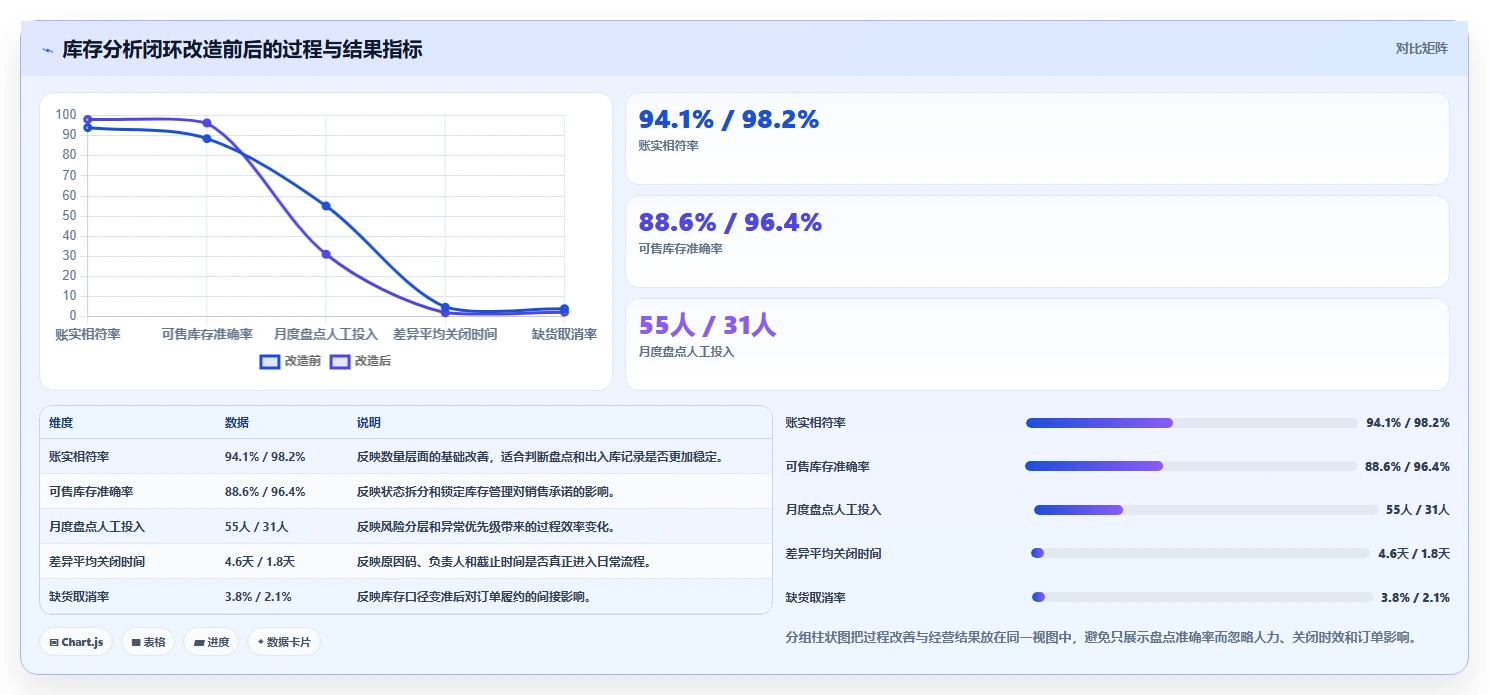Click the 库存分析闭环改造前后的过程与结果指标 title
The image size is (1489, 695).
point(242,49)
